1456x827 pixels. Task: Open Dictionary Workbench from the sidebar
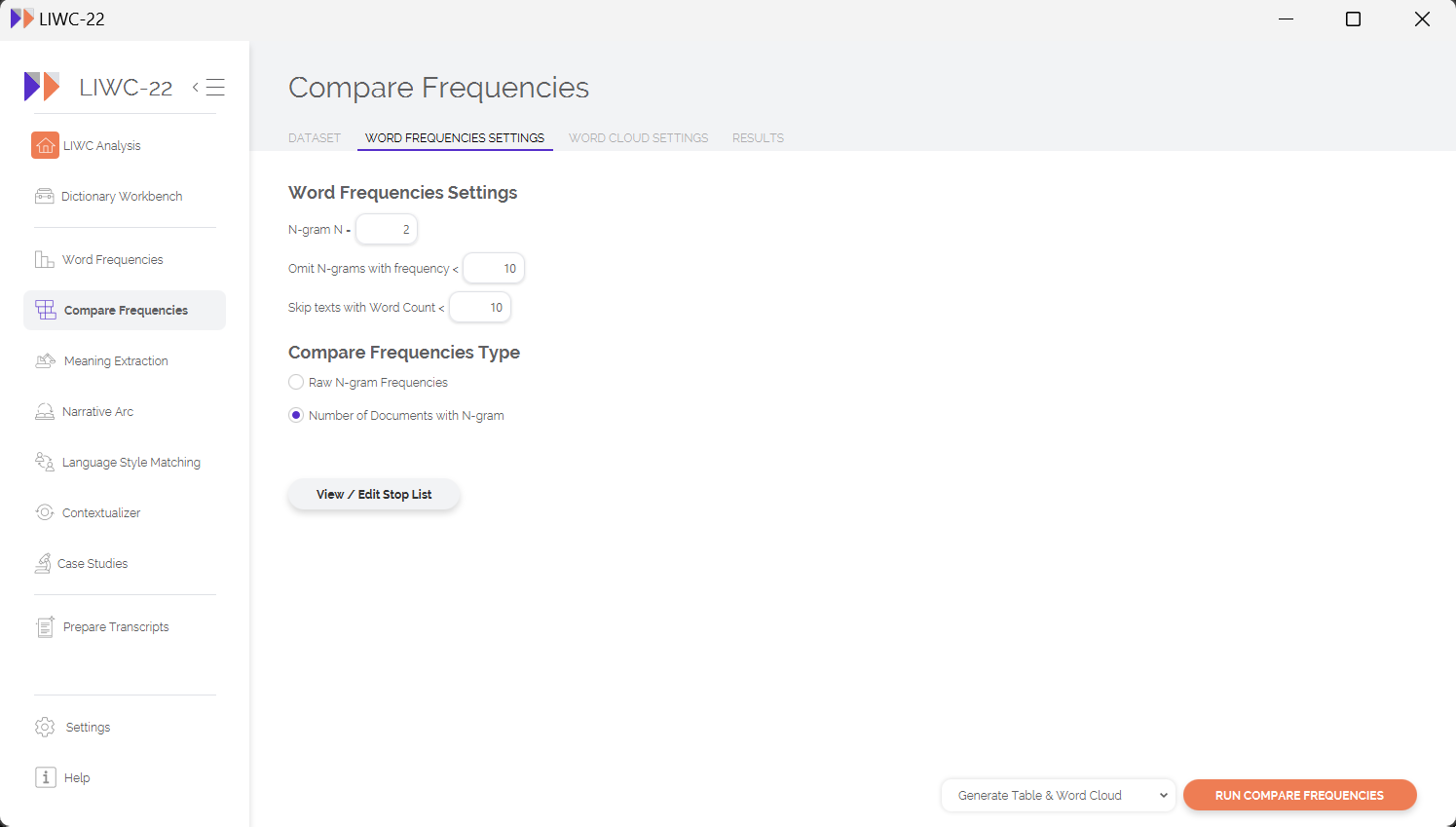click(125, 196)
